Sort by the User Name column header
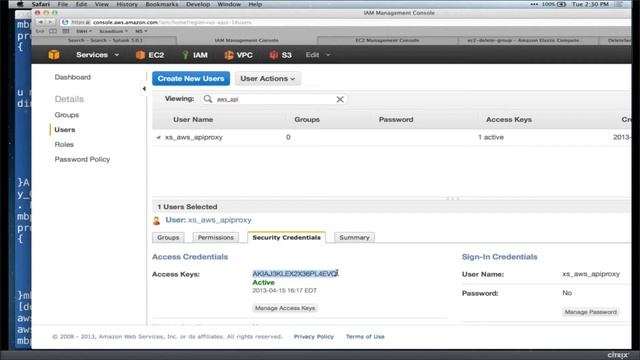Image resolution: width=640 pixels, height=360 pixels. 193,120
